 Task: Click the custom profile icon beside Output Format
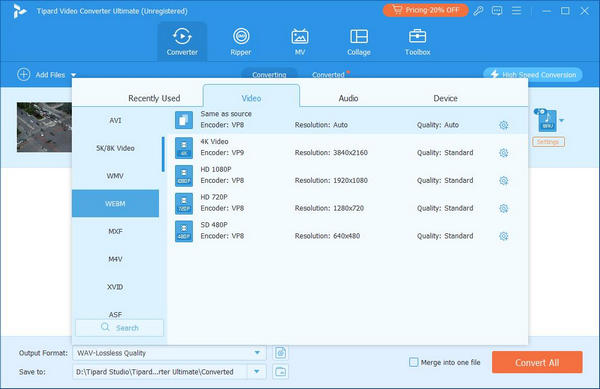(x=280, y=353)
